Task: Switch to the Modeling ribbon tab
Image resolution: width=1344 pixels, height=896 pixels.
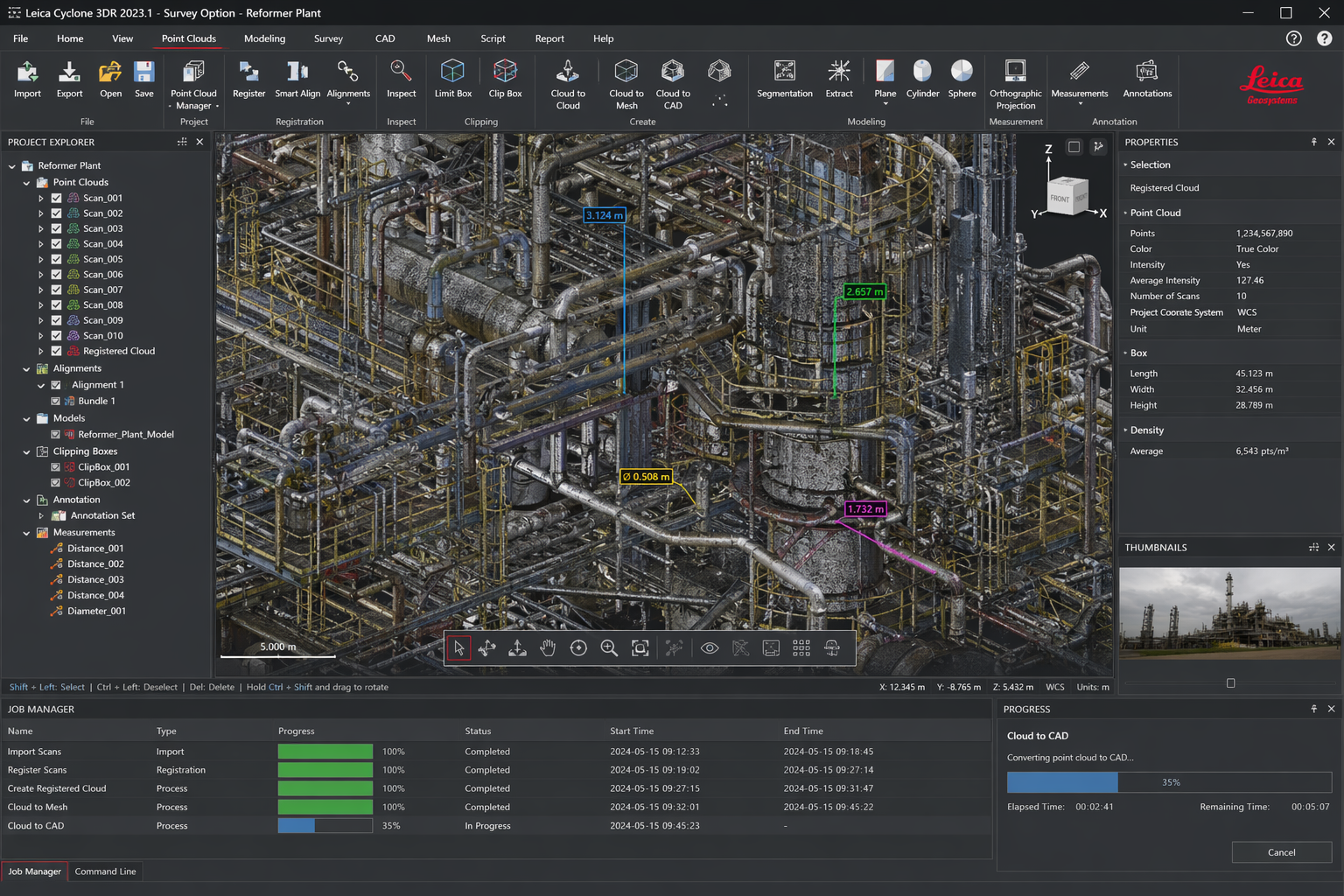Action: (264, 38)
